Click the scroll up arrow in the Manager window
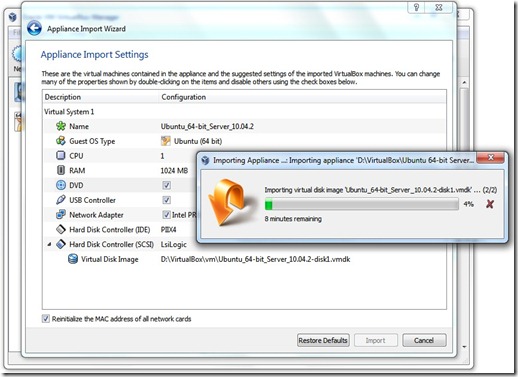 pyautogui.click(x=465, y=82)
